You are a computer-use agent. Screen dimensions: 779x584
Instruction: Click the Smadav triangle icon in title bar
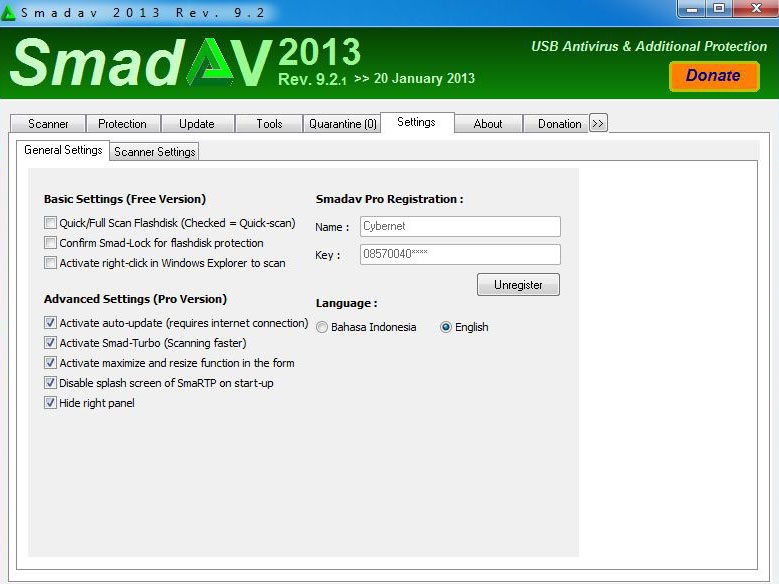coord(7,12)
